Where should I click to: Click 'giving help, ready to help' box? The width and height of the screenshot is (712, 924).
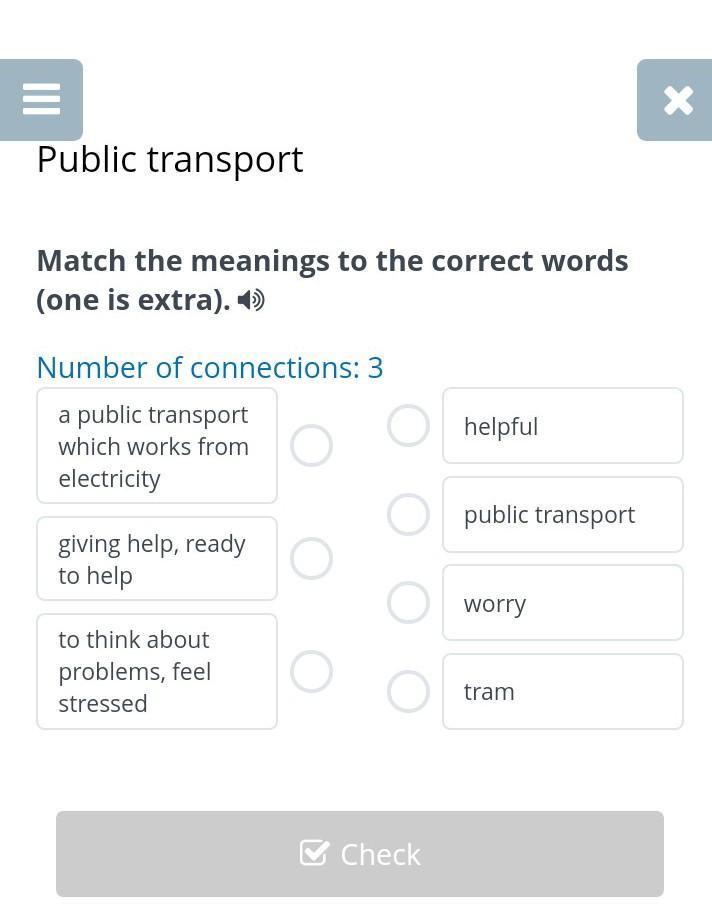pyautogui.click(x=157, y=559)
